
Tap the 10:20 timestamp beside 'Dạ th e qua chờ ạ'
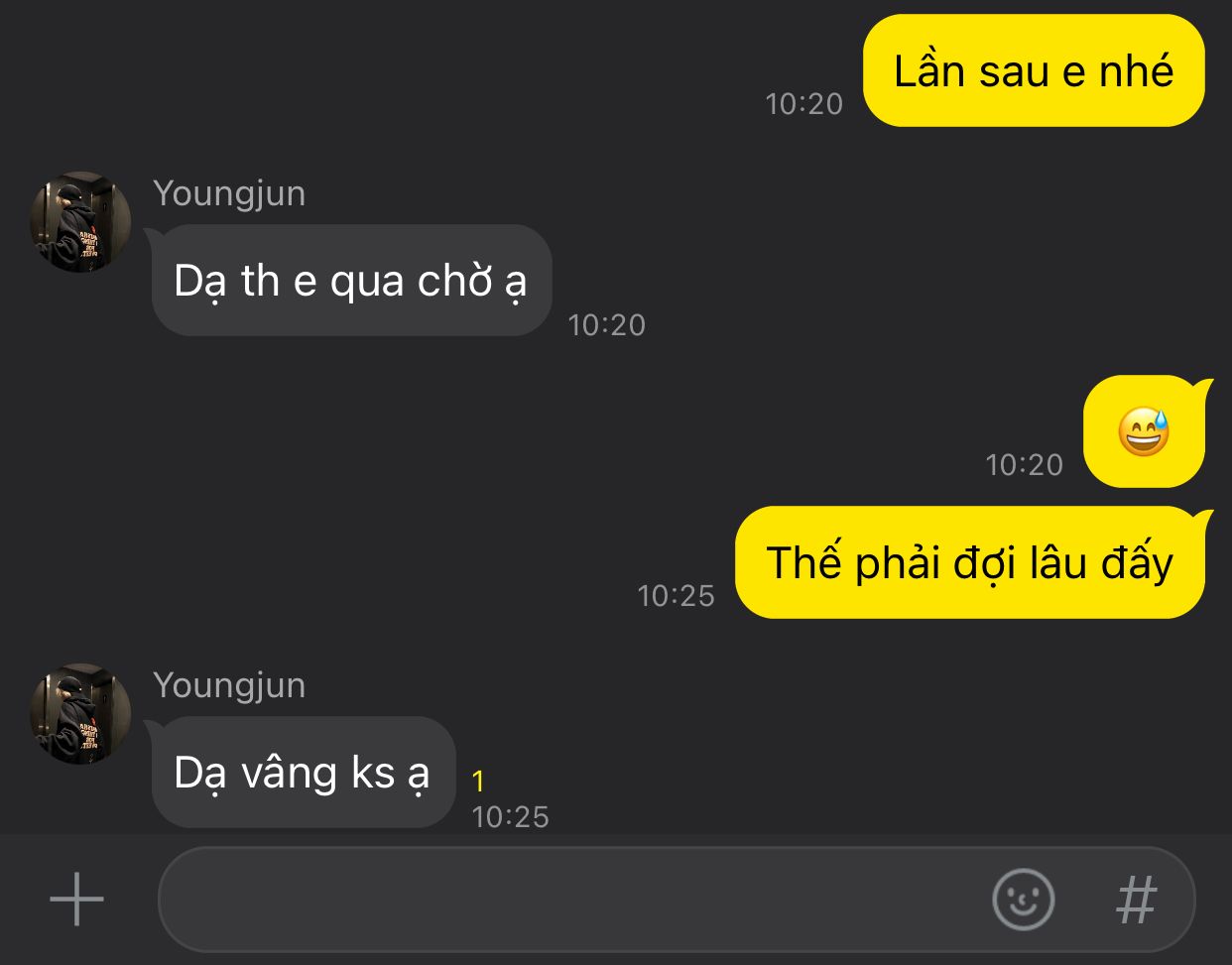click(606, 325)
